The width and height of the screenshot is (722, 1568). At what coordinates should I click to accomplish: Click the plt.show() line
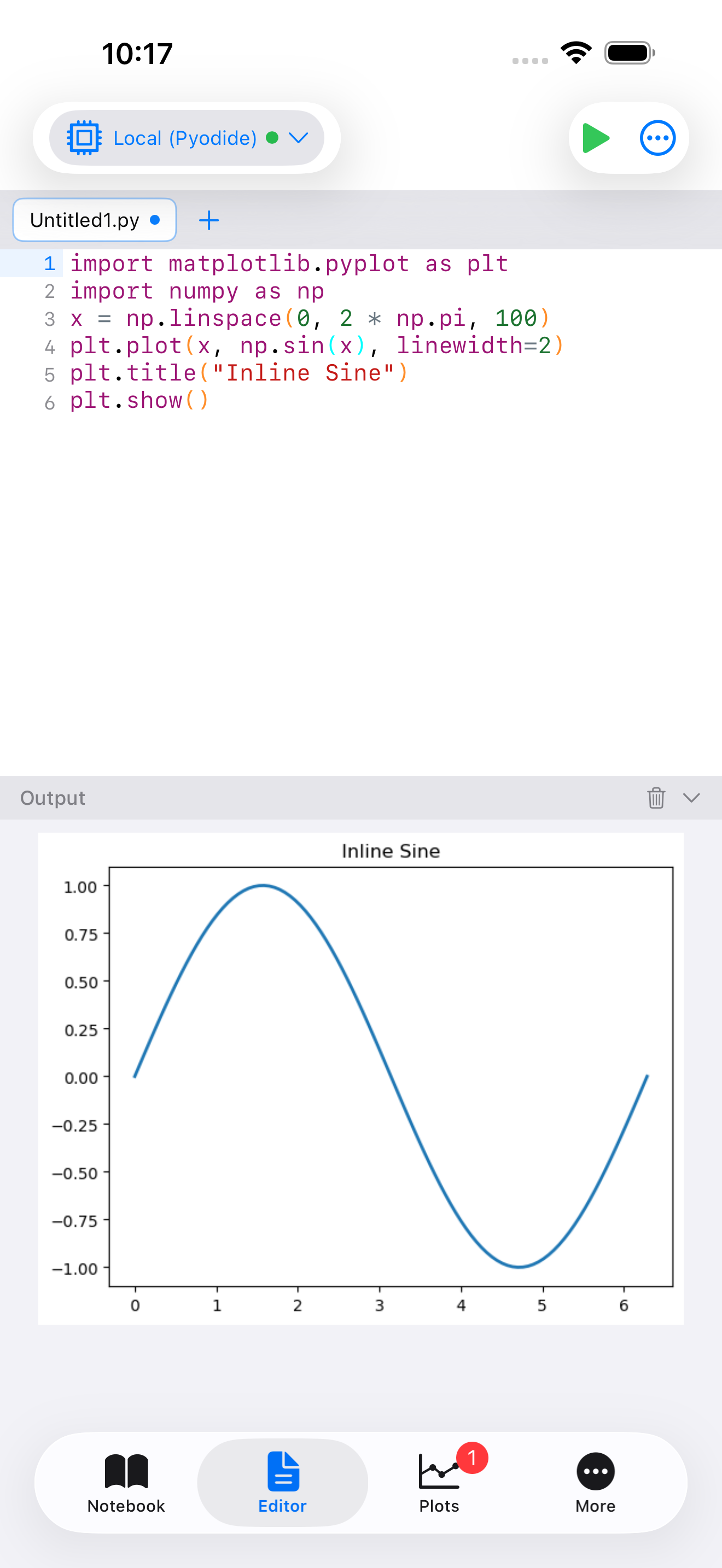click(x=139, y=401)
